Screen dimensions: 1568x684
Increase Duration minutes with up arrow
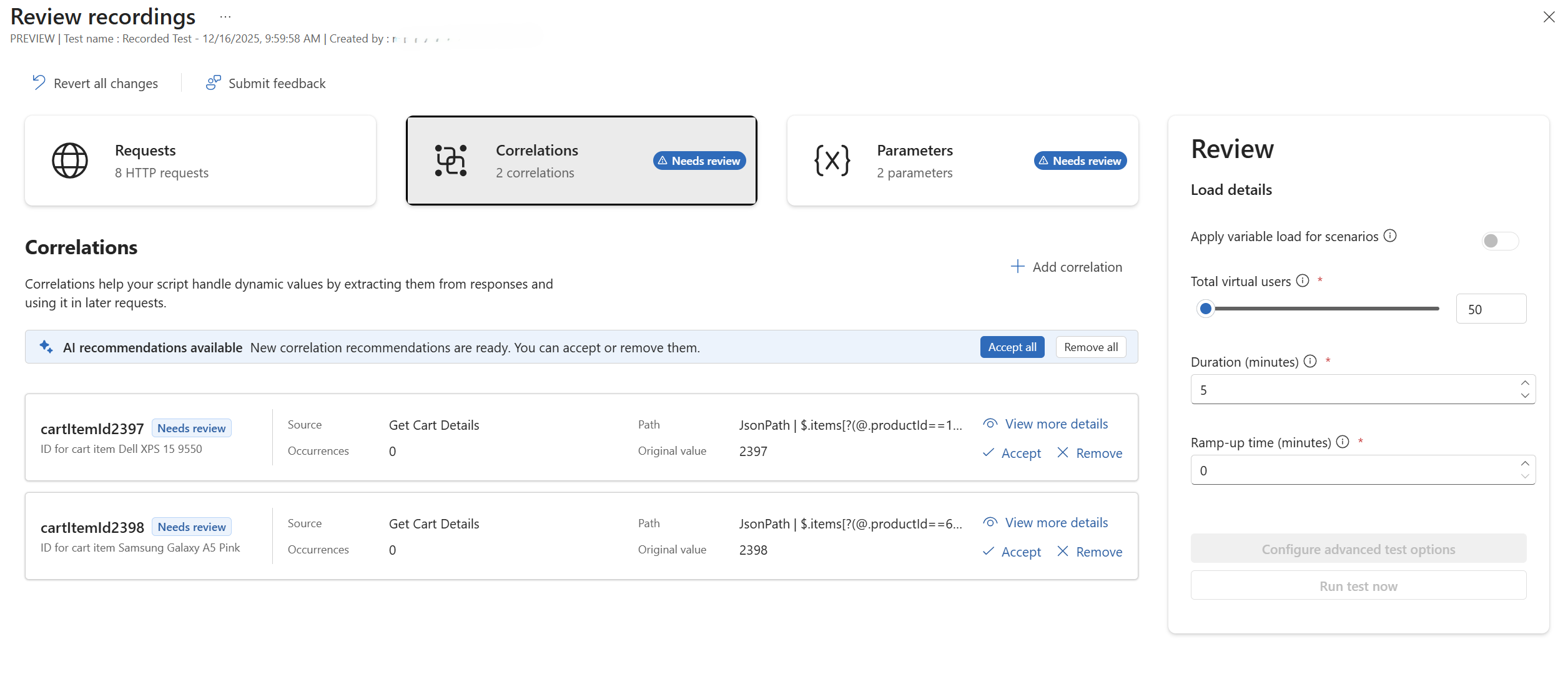[x=1525, y=383]
